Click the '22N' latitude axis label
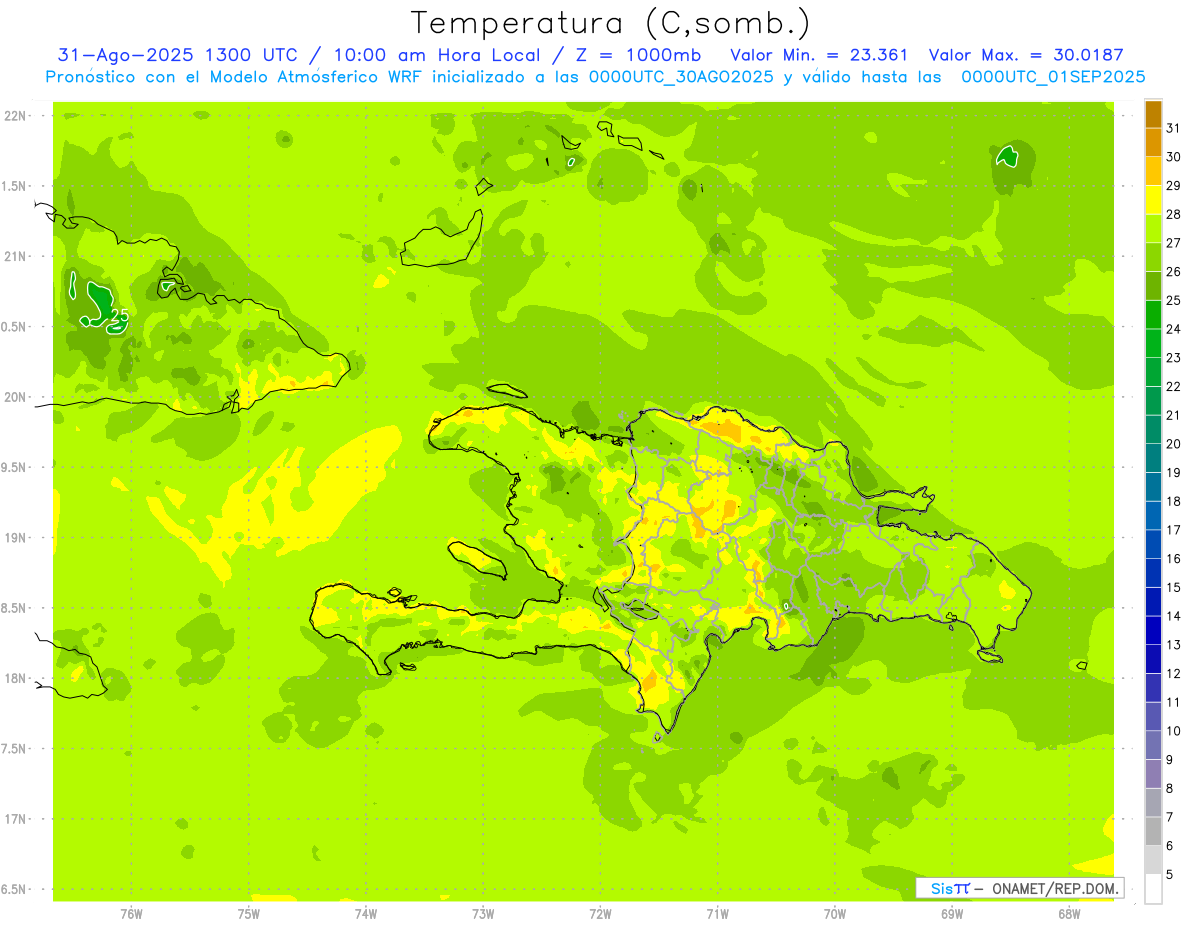1200x927 pixels. pyautogui.click(x=14, y=116)
